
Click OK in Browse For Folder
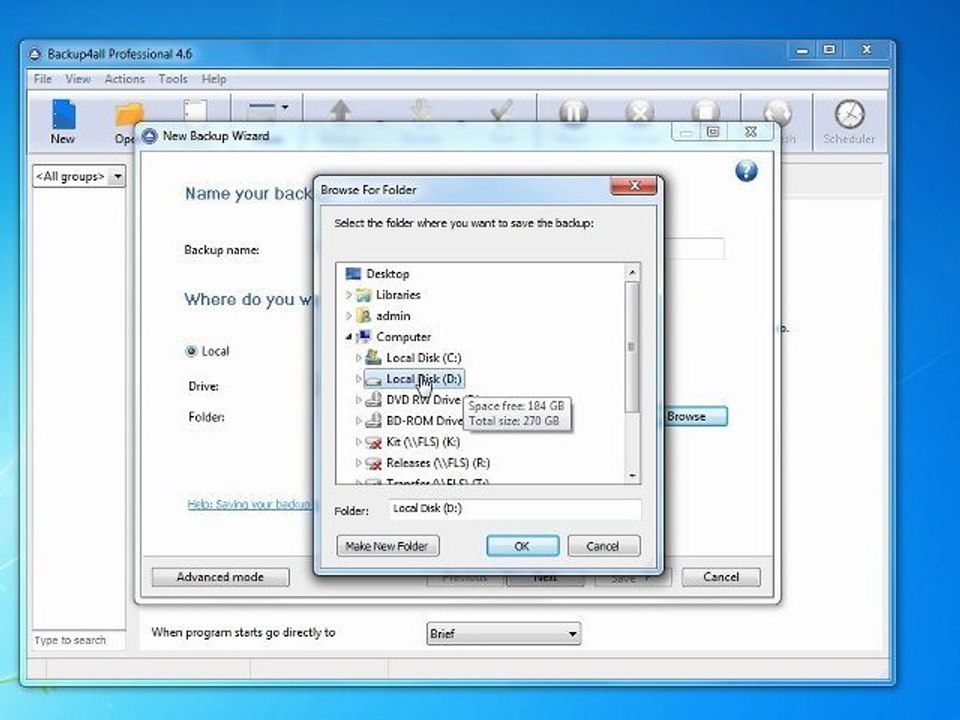pos(522,546)
